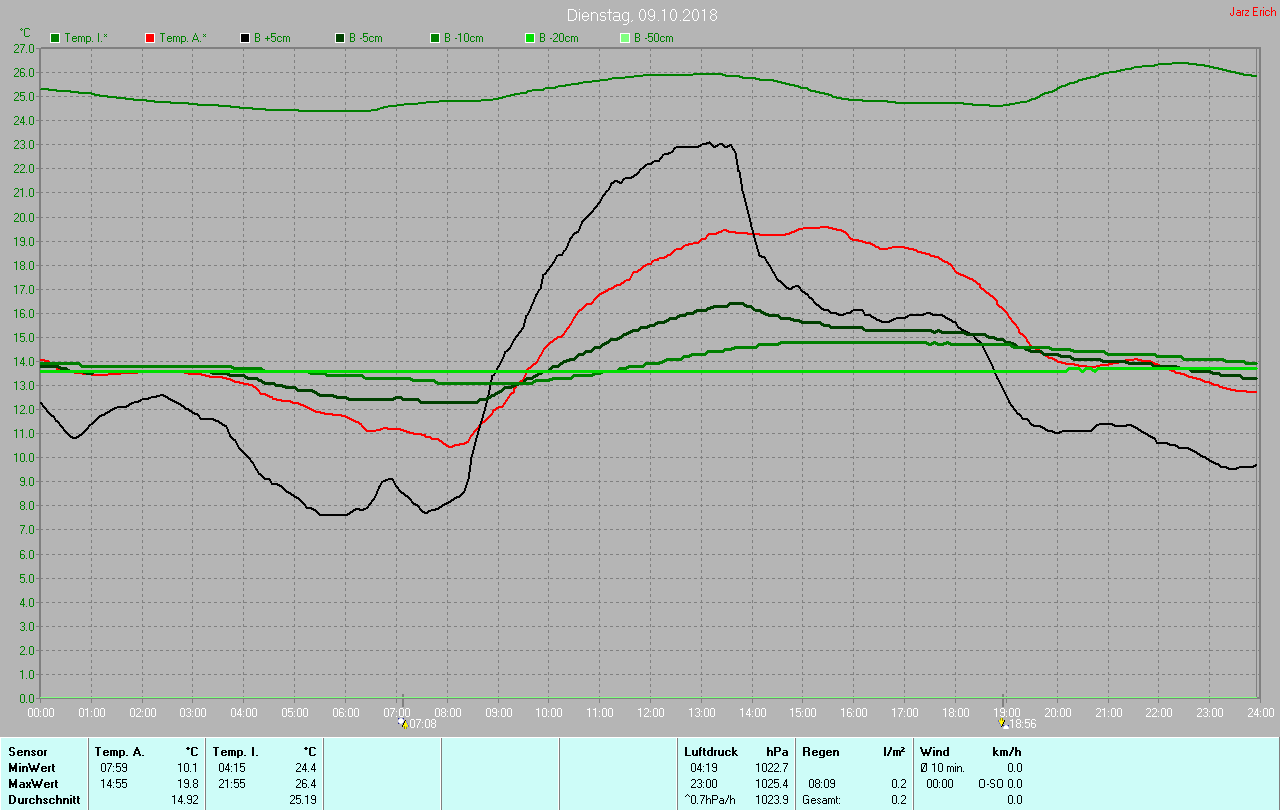Toggle the B -10cm legend entry
Screen dimensions: 1280x810
456,38
